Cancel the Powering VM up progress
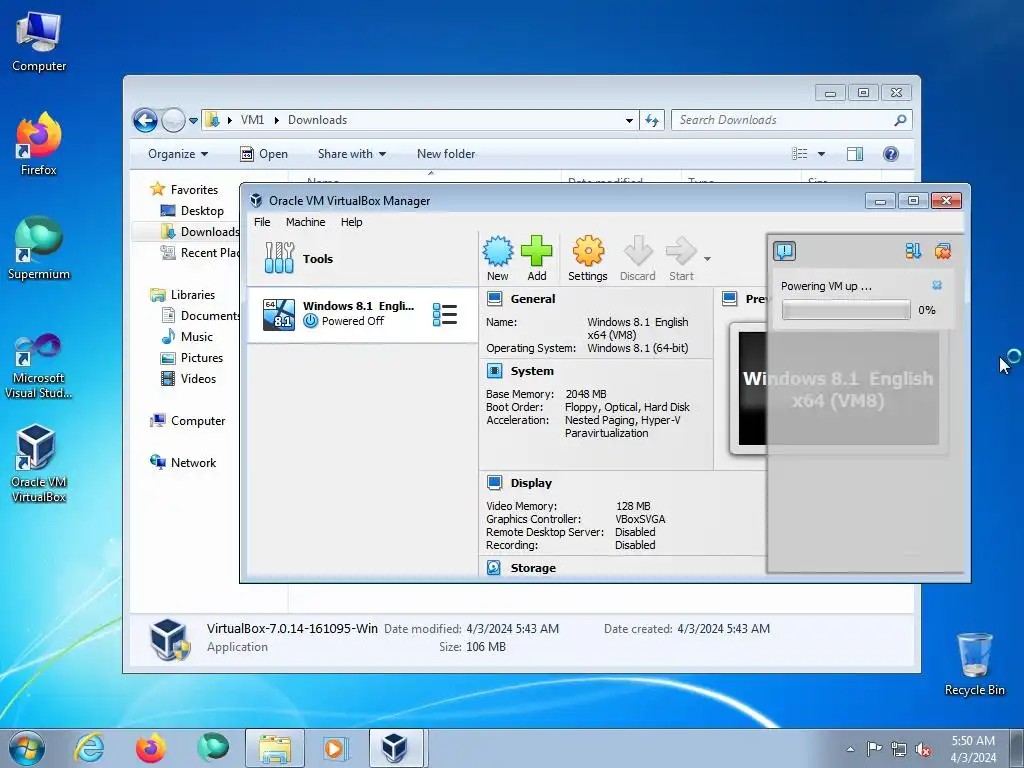The height and width of the screenshot is (768, 1024). 937,285
